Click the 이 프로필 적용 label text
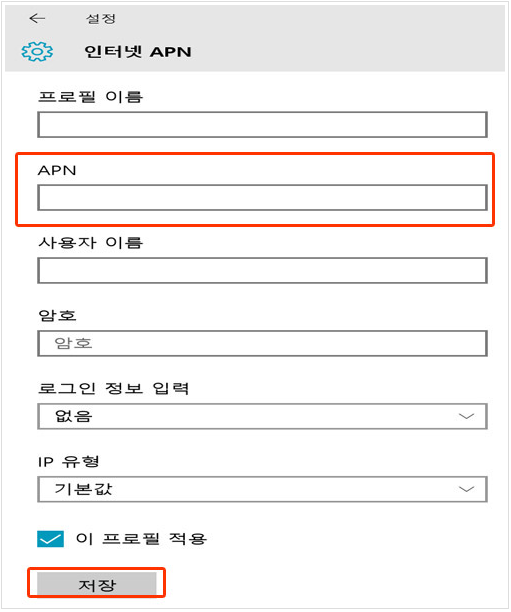This screenshot has width=511, height=612. [141, 539]
